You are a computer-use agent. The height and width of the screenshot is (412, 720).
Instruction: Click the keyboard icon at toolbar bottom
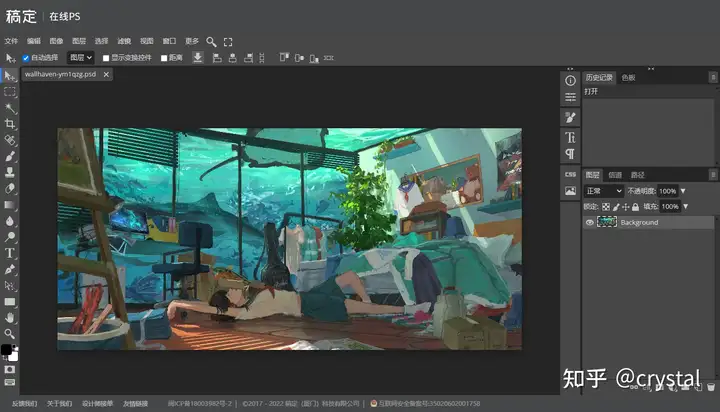[10, 382]
